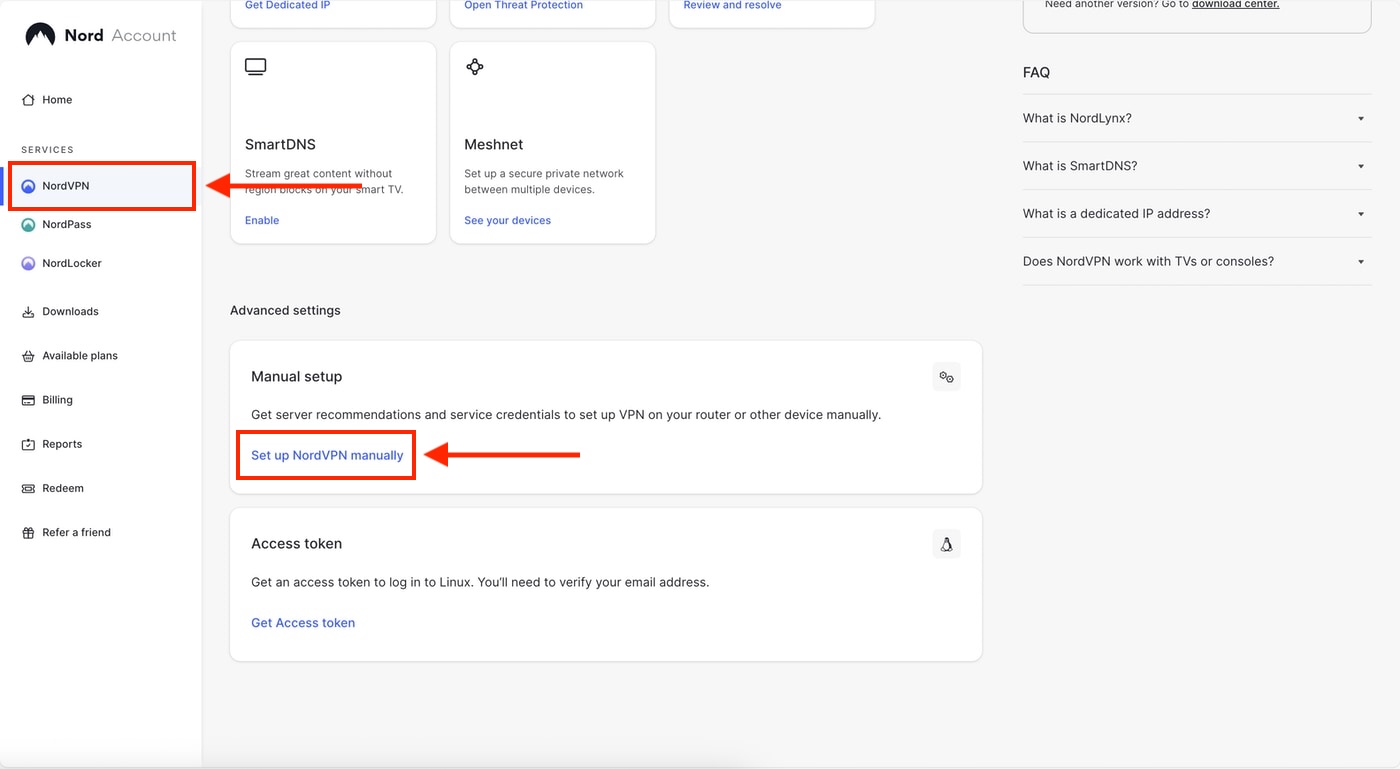Image resolution: width=1400 pixels, height=769 pixels.
Task: Open Available plans page
Action: tap(80, 356)
